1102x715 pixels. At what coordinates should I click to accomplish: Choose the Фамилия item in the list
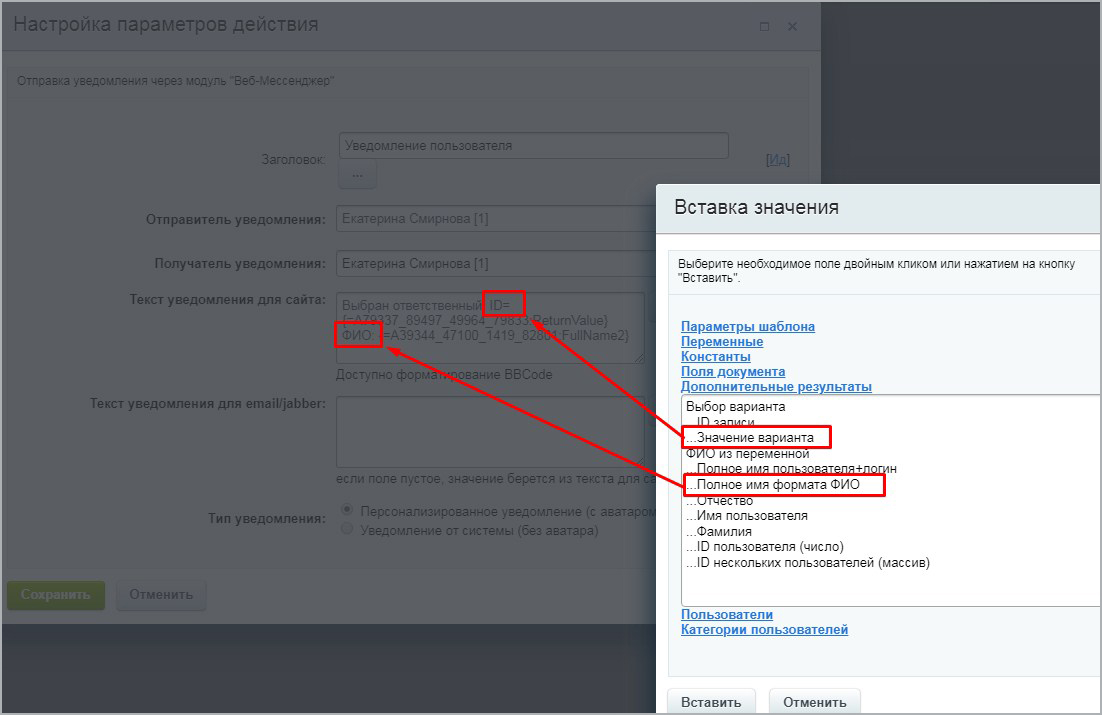click(x=724, y=531)
